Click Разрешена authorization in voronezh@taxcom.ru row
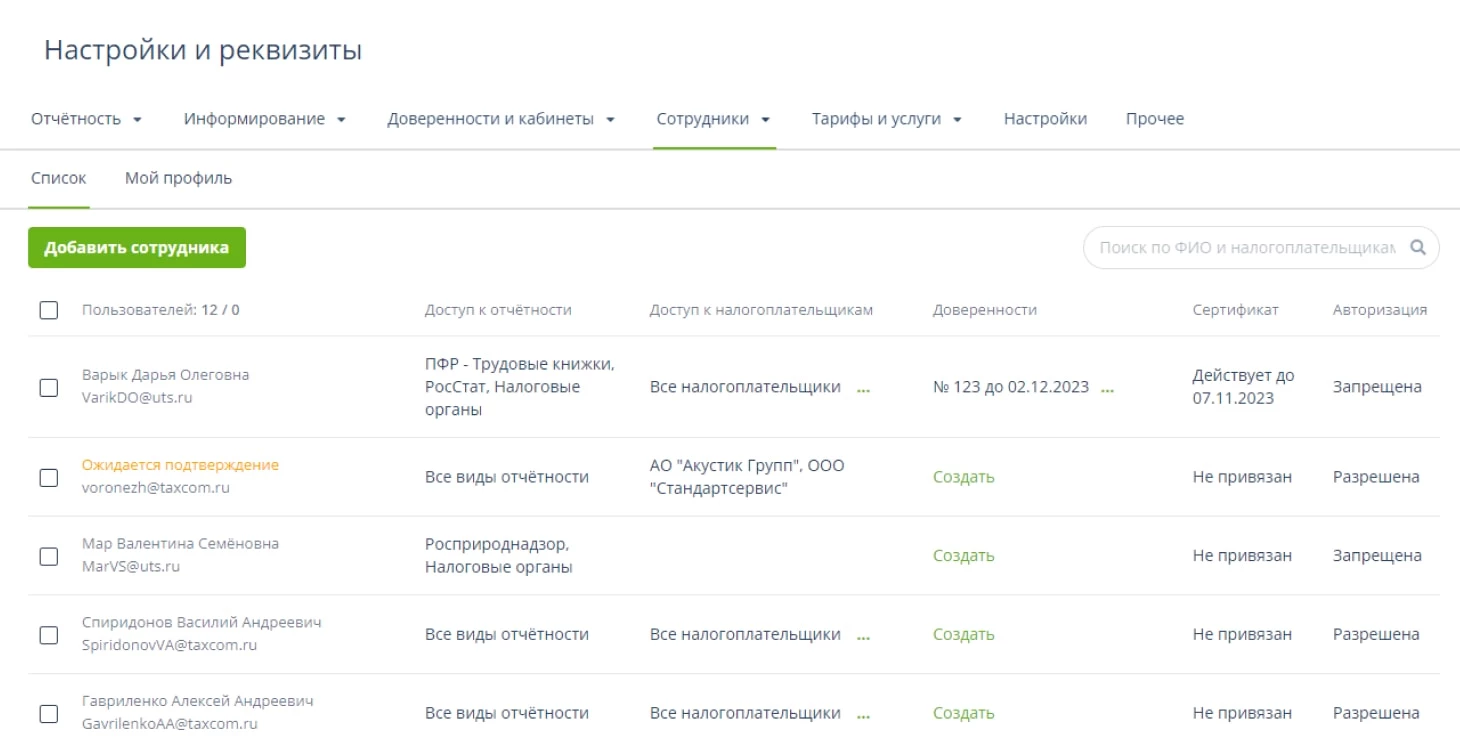The height and width of the screenshot is (750, 1460). coord(1376,477)
